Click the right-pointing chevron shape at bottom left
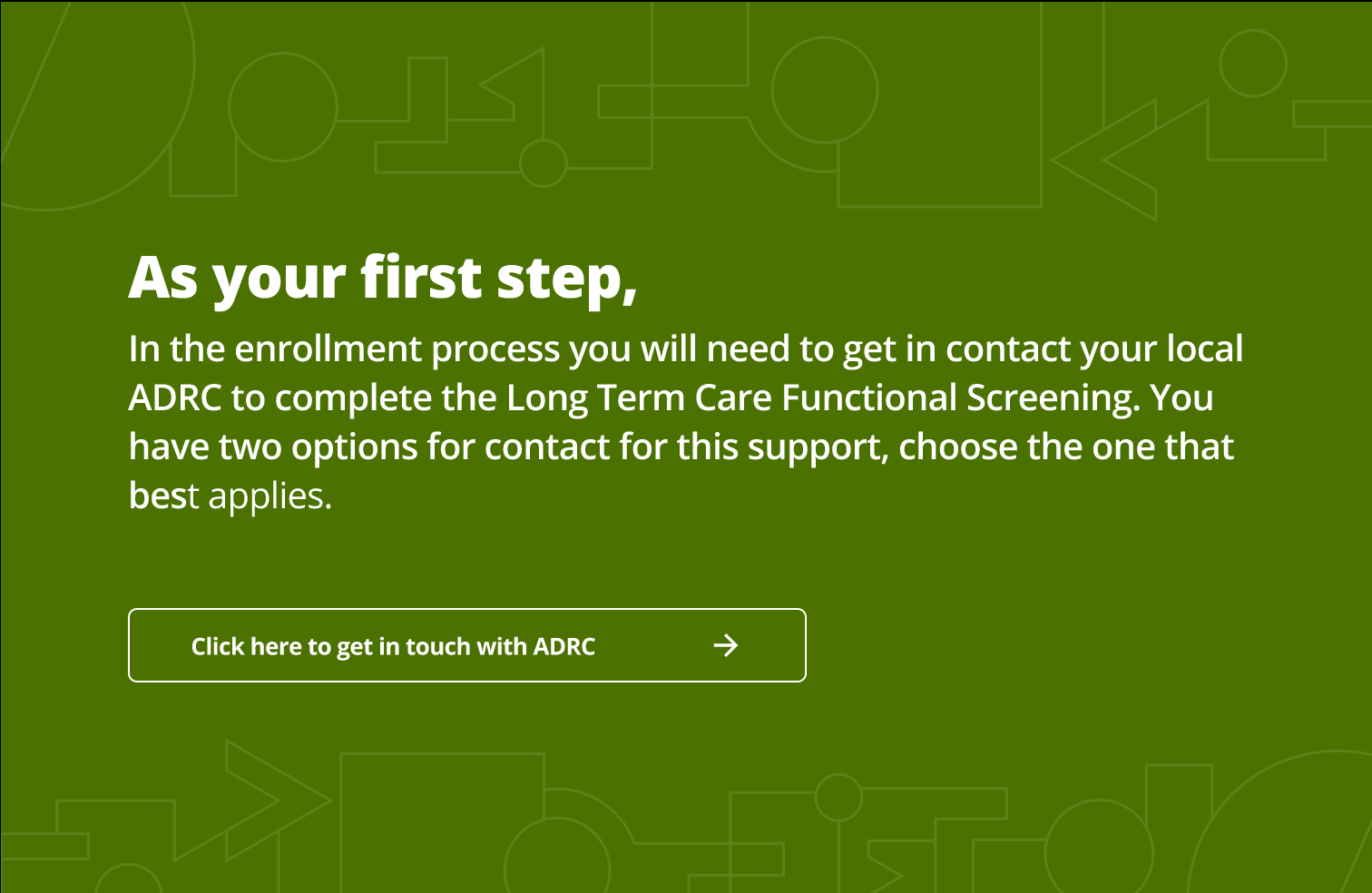 [x=279, y=800]
